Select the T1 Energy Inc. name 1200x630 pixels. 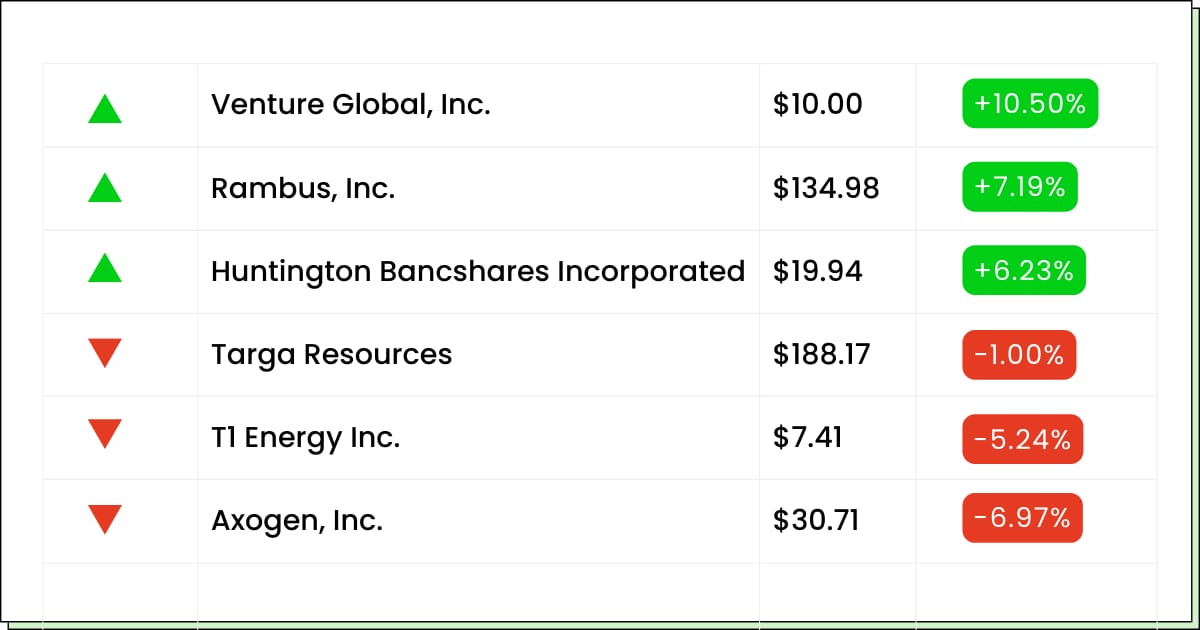pyautogui.click(x=305, y=437)
